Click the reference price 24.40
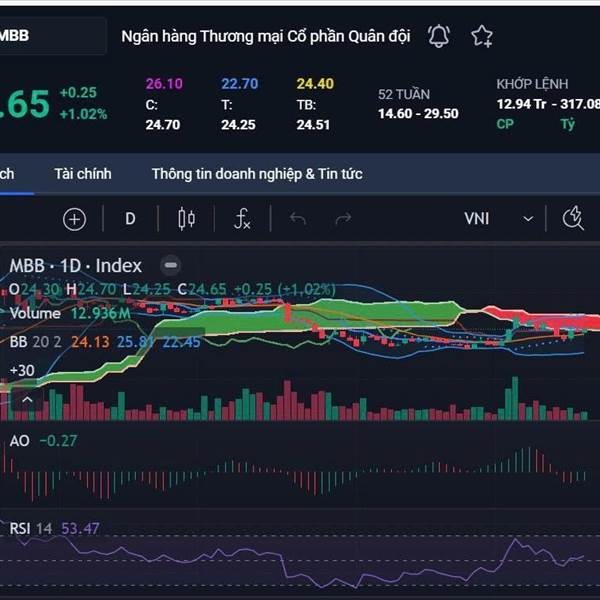 (x=315, y=84)
